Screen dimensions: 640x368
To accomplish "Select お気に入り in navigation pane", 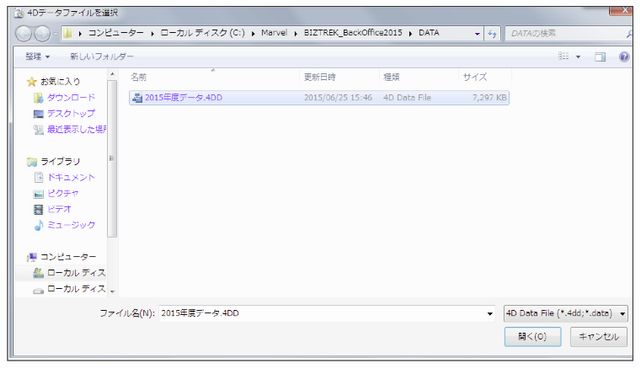I will pos(60,81).
